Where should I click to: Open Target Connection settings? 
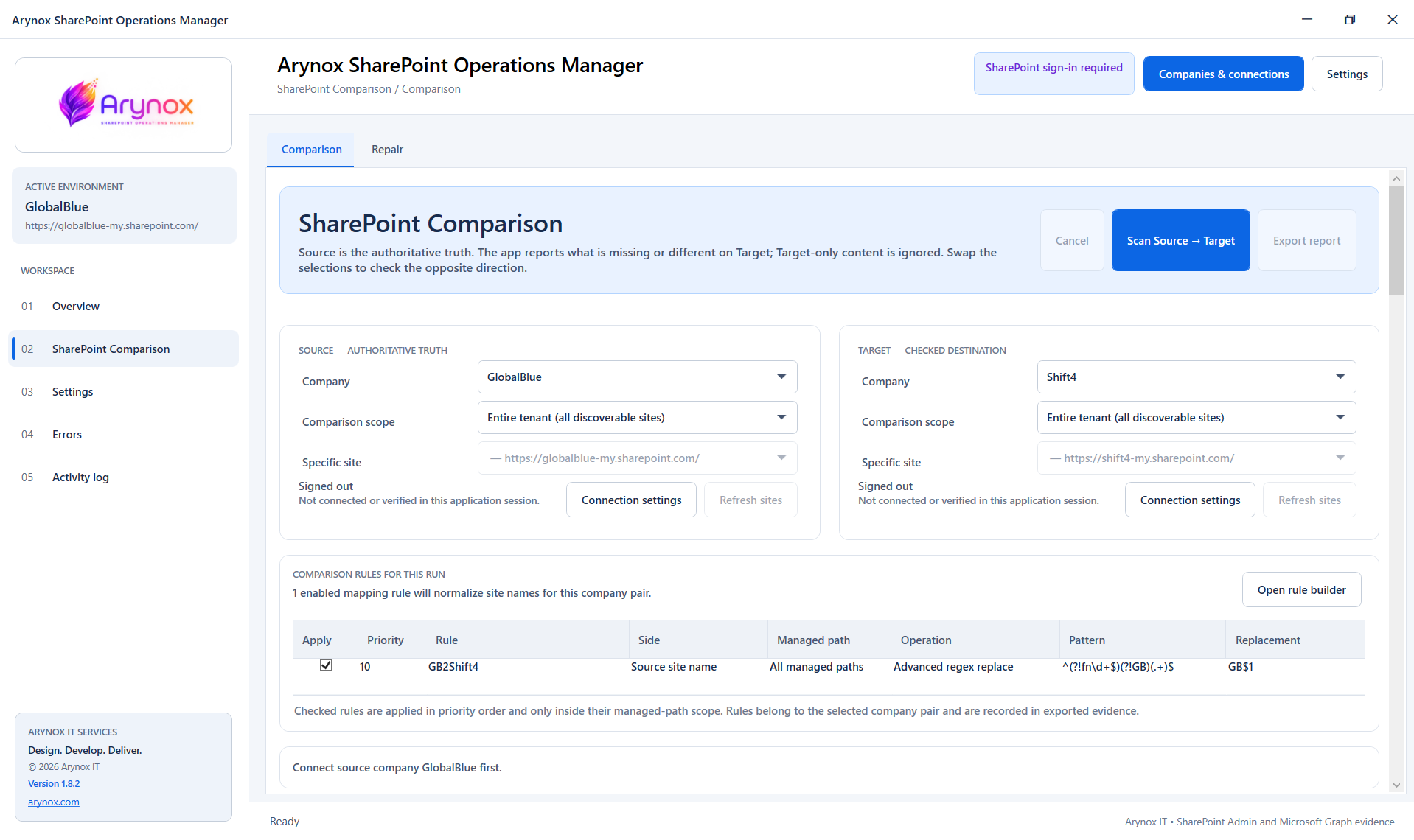(1190, 500)
